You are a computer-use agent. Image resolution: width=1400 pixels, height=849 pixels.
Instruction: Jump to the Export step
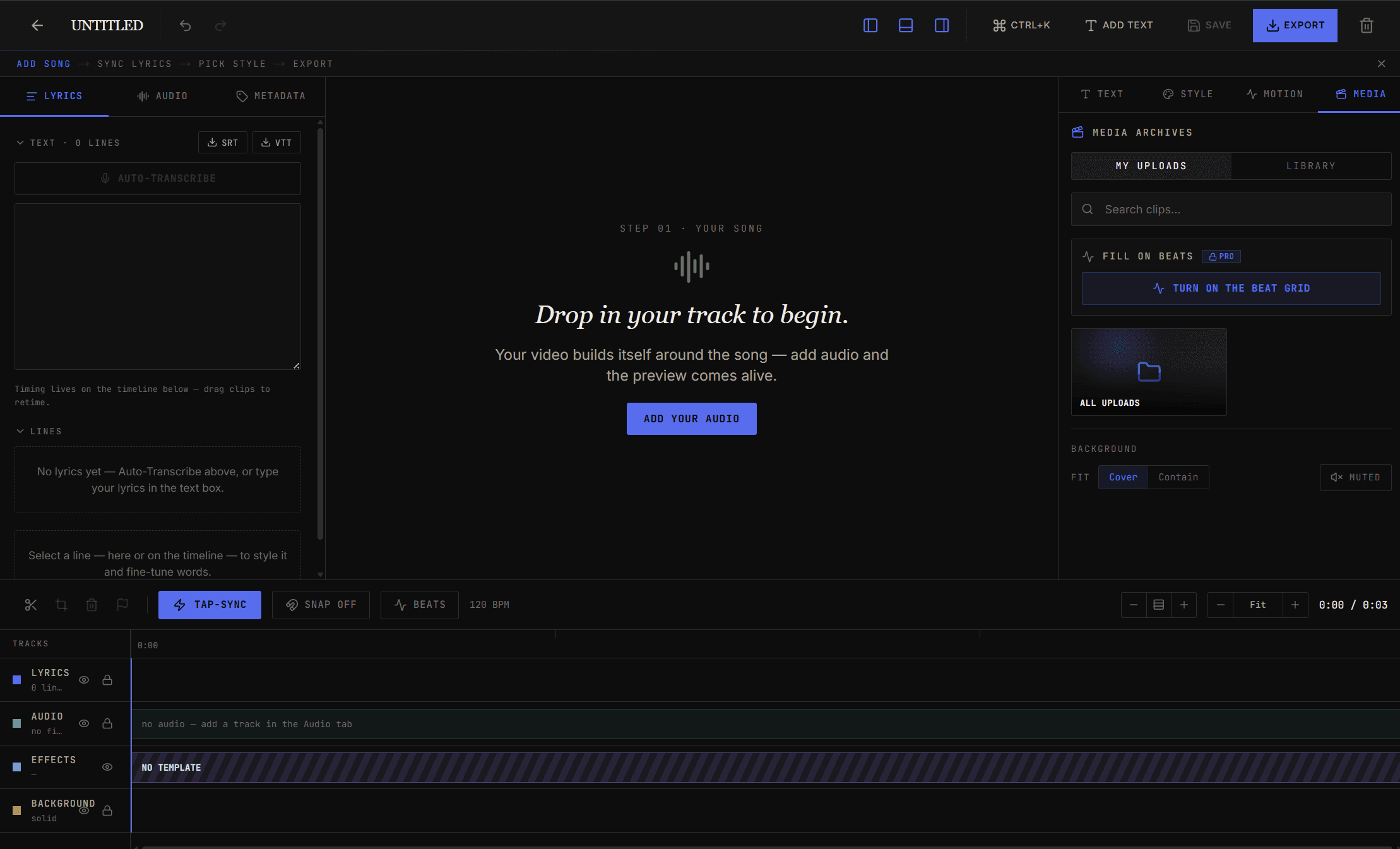pyautogui.click(x=313, y=64)
